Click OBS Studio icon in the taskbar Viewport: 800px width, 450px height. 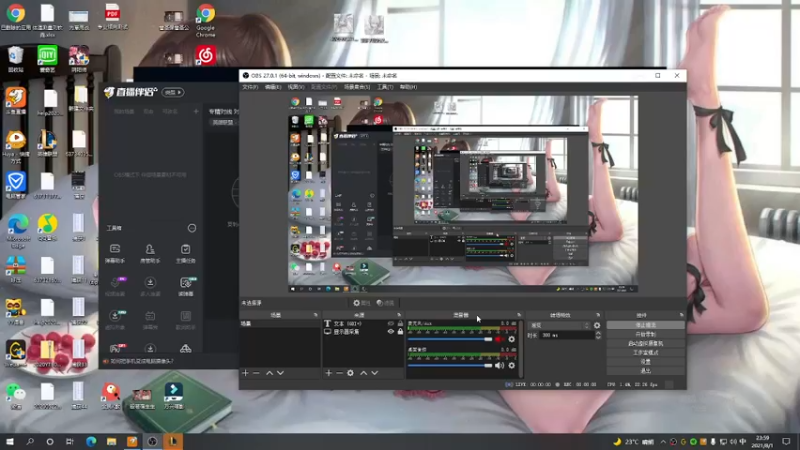(x=153, y=441)
